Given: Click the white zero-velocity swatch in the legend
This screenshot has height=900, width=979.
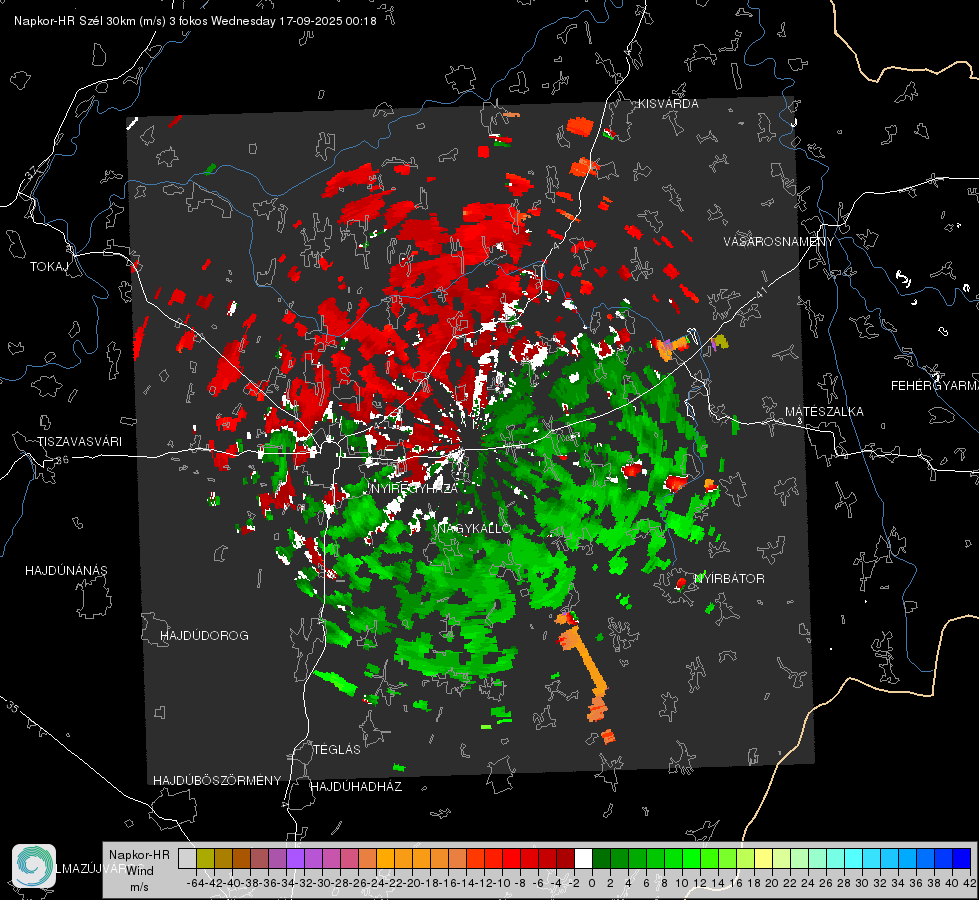Looking at the screenshot, I should [583, 858].
